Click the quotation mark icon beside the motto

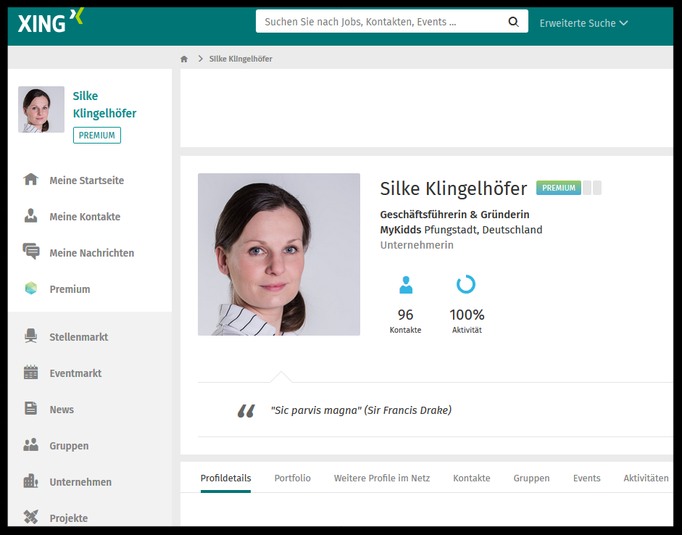pyautogui.click(x=246, y=411)
